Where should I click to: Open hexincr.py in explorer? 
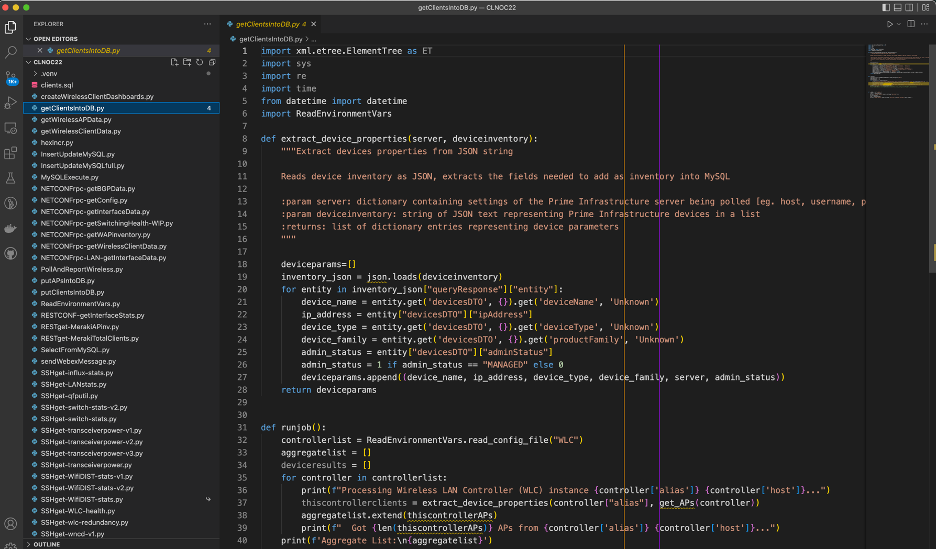pos(57,143)
